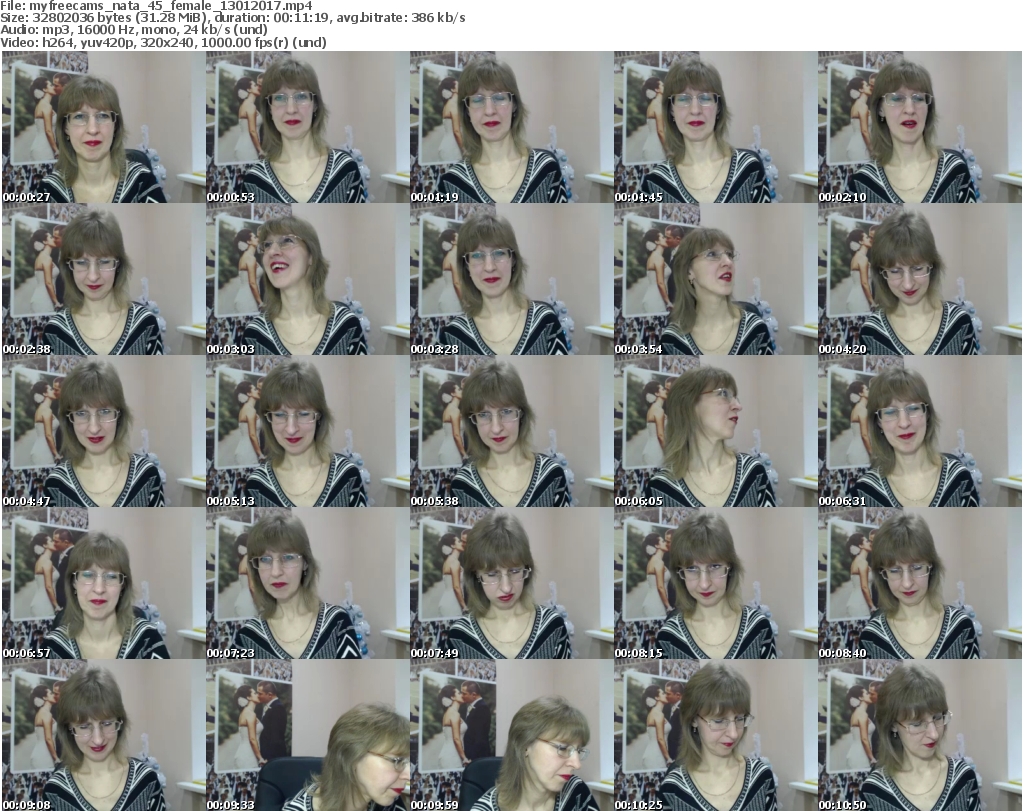This screenshot has width=1024, height=811.
Task: Click the file name line in header
Action: [x=156, y=6]
